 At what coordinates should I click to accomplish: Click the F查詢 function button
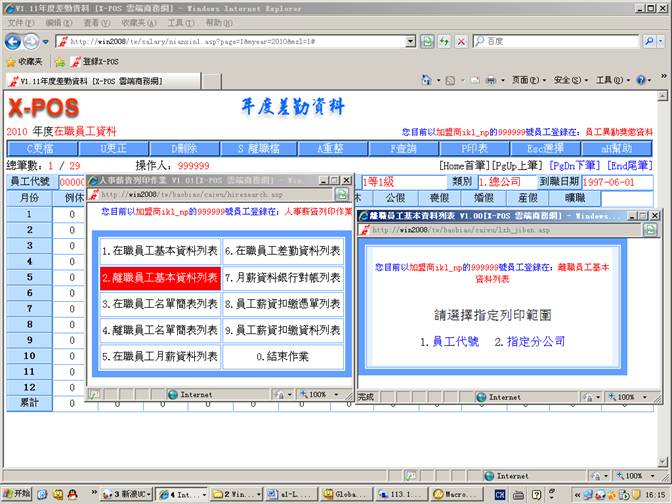[404, 148]
